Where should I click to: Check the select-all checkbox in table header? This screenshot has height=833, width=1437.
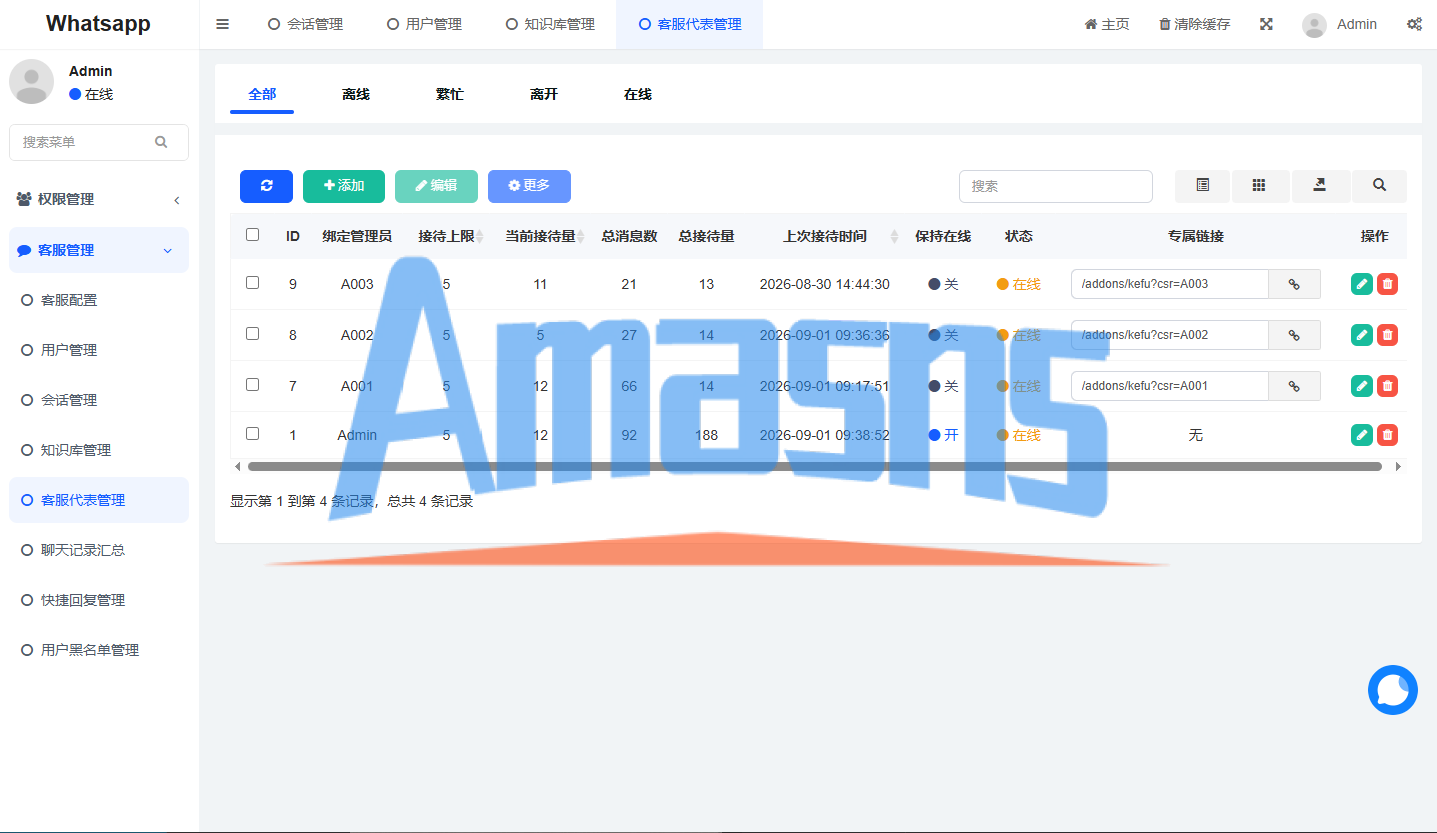point(252,235)
